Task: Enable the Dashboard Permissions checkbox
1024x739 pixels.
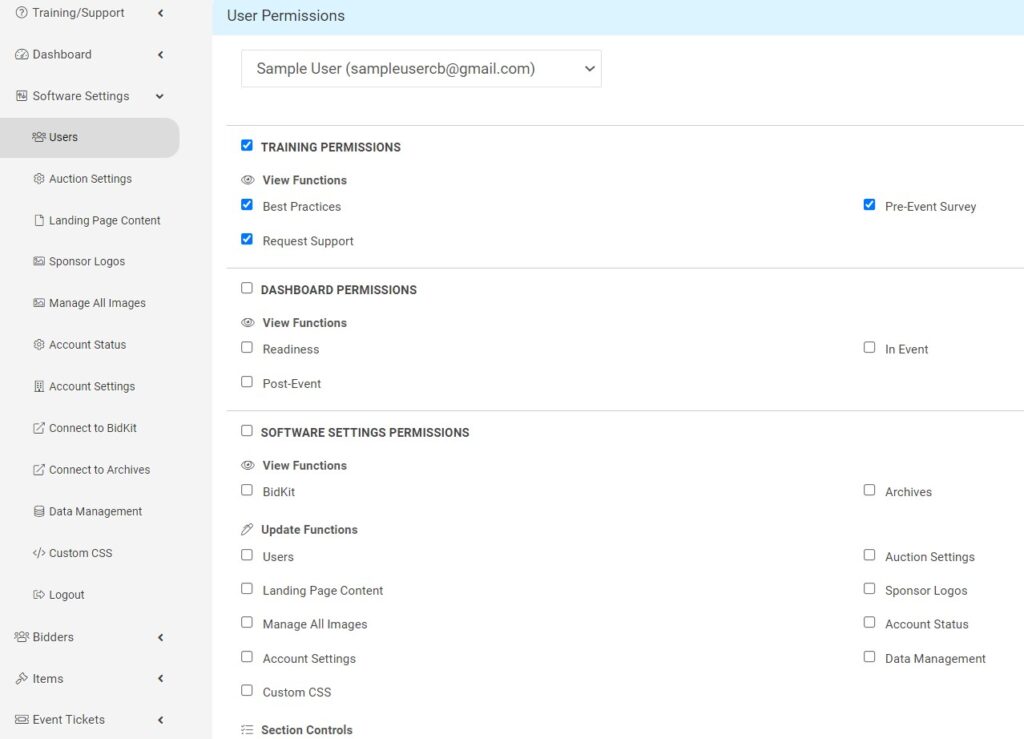Action: pos(247,288)
